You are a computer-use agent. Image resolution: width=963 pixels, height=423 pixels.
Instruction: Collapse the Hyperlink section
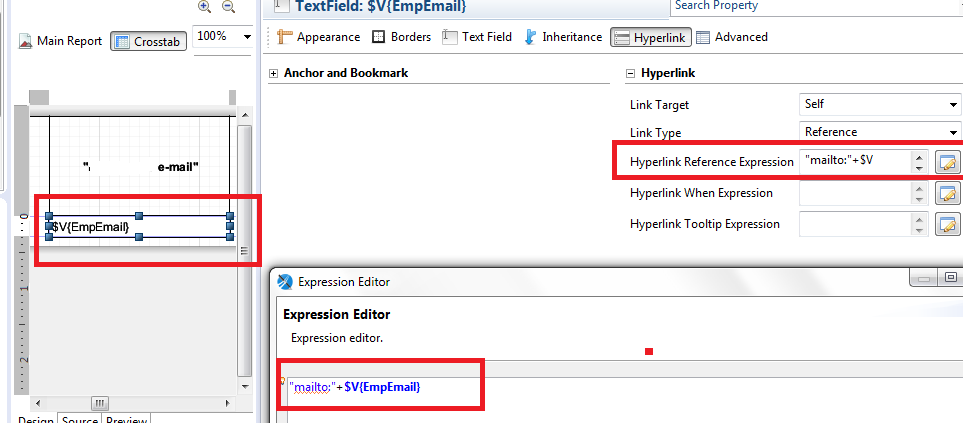[631, 73]
